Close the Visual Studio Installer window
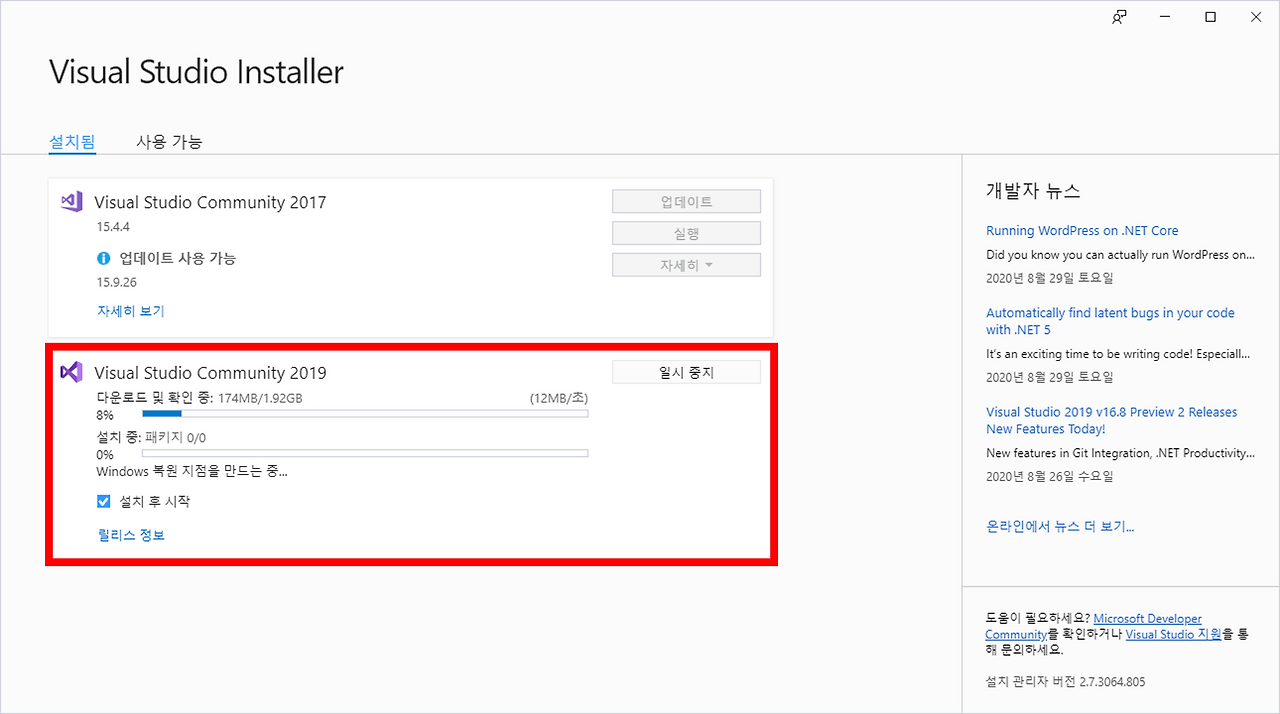Viewport: 1280px width, 714px height. click(1256, 17)
